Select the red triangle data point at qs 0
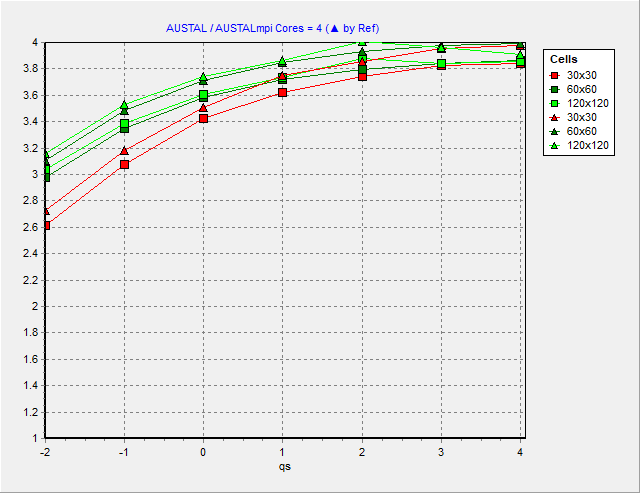The image size is (640, 493). (x=203, y=108)
